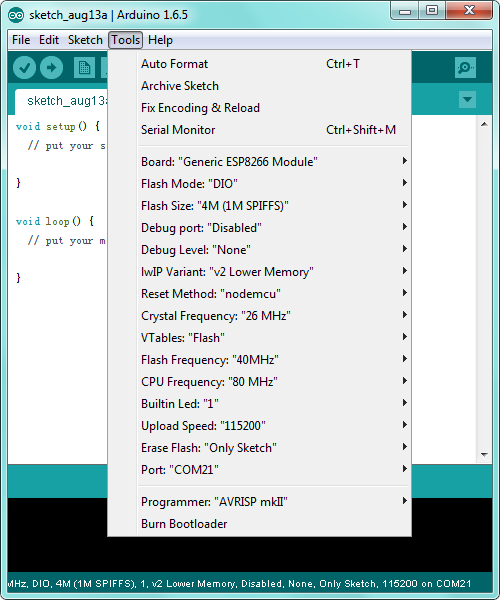Viewport: 500px width, 600px height.
Task: Expand Programmer "AVRISP mkII" submenu
Action: pos(259,502)
